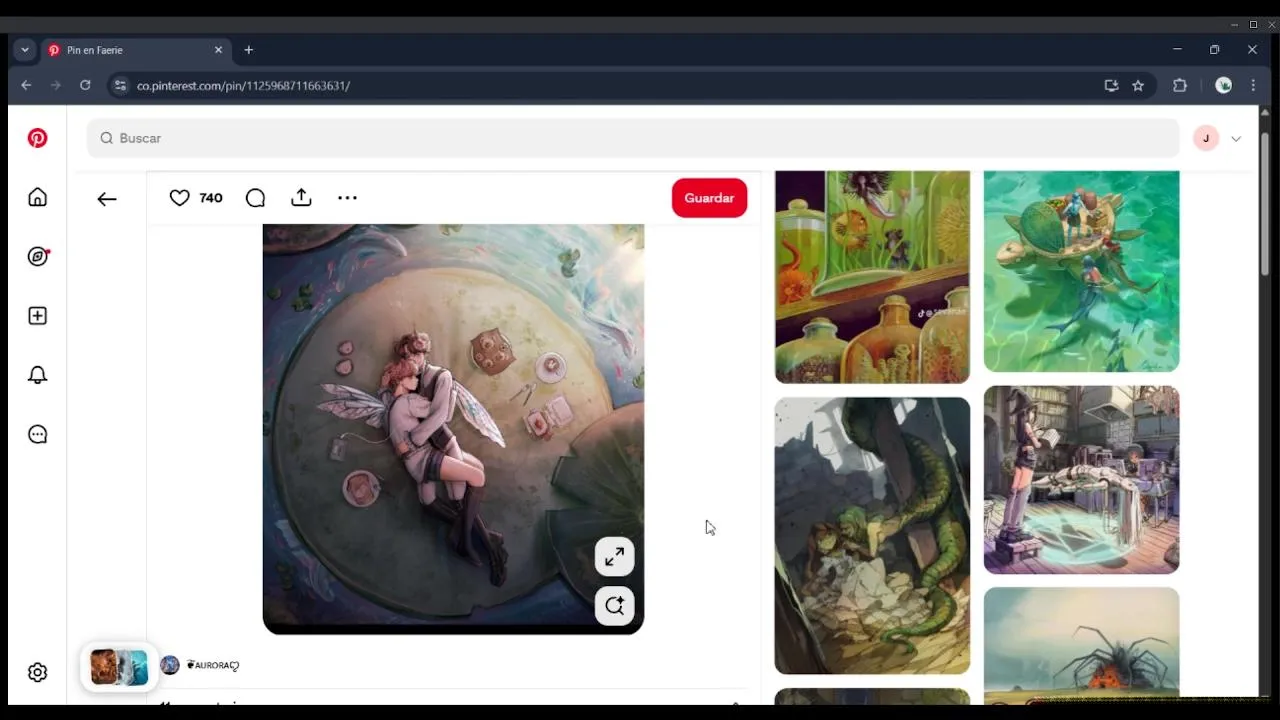Open the witch library pin
This screenshot has width=1280, height=720.
coord(1081,480)
